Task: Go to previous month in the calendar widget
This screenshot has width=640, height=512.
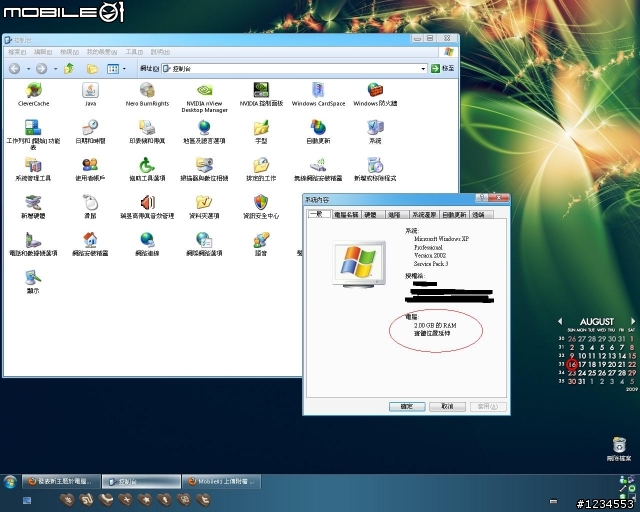Action: coord(560,321)
